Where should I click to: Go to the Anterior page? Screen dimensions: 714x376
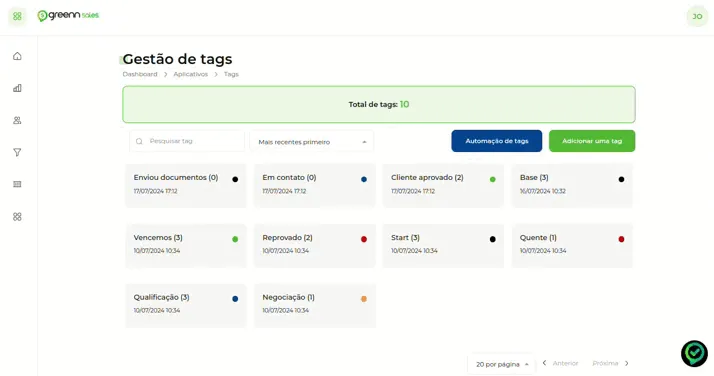(561, 363)
